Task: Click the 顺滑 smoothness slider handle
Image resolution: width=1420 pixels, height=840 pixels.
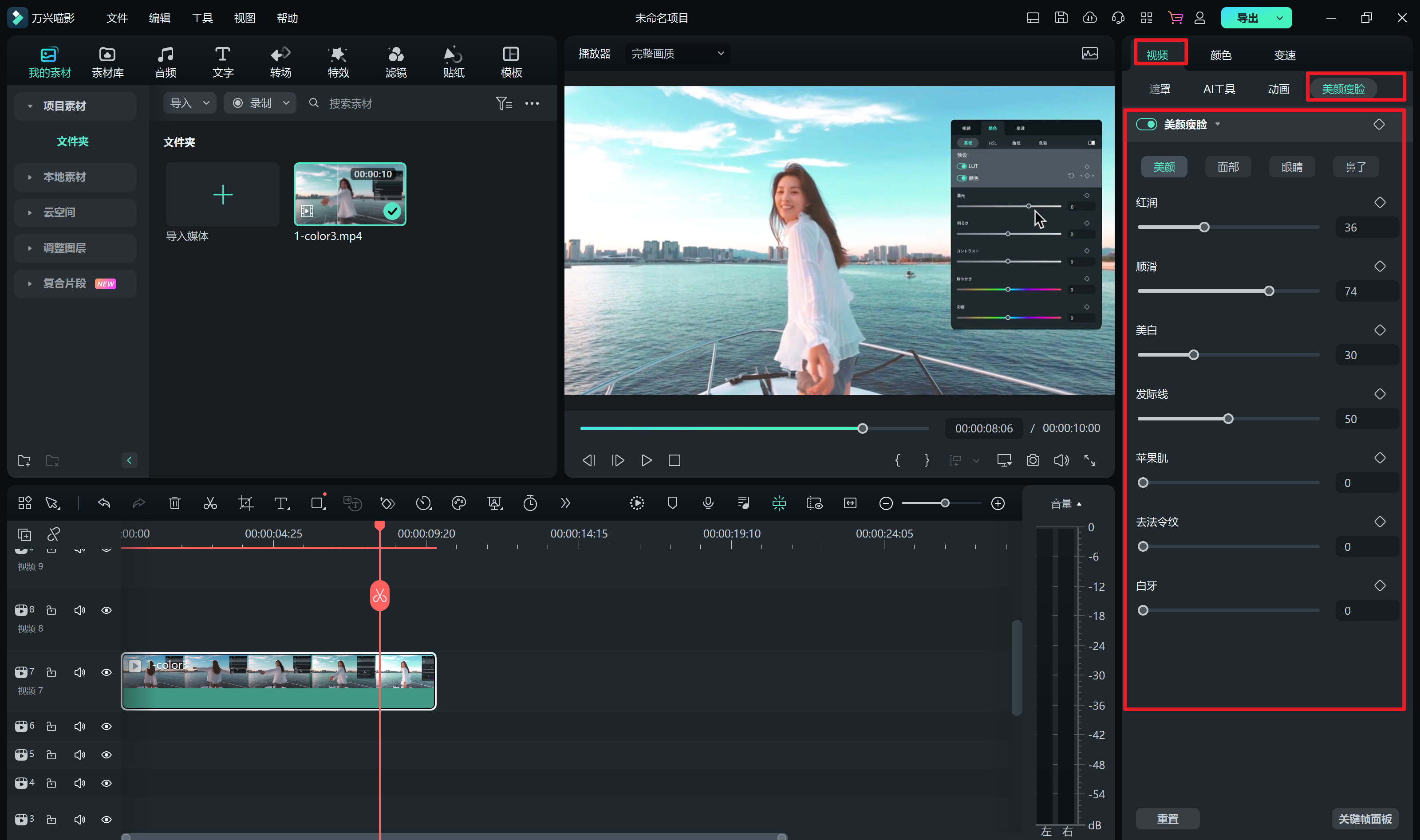Action: click(x=1269, y=291)
